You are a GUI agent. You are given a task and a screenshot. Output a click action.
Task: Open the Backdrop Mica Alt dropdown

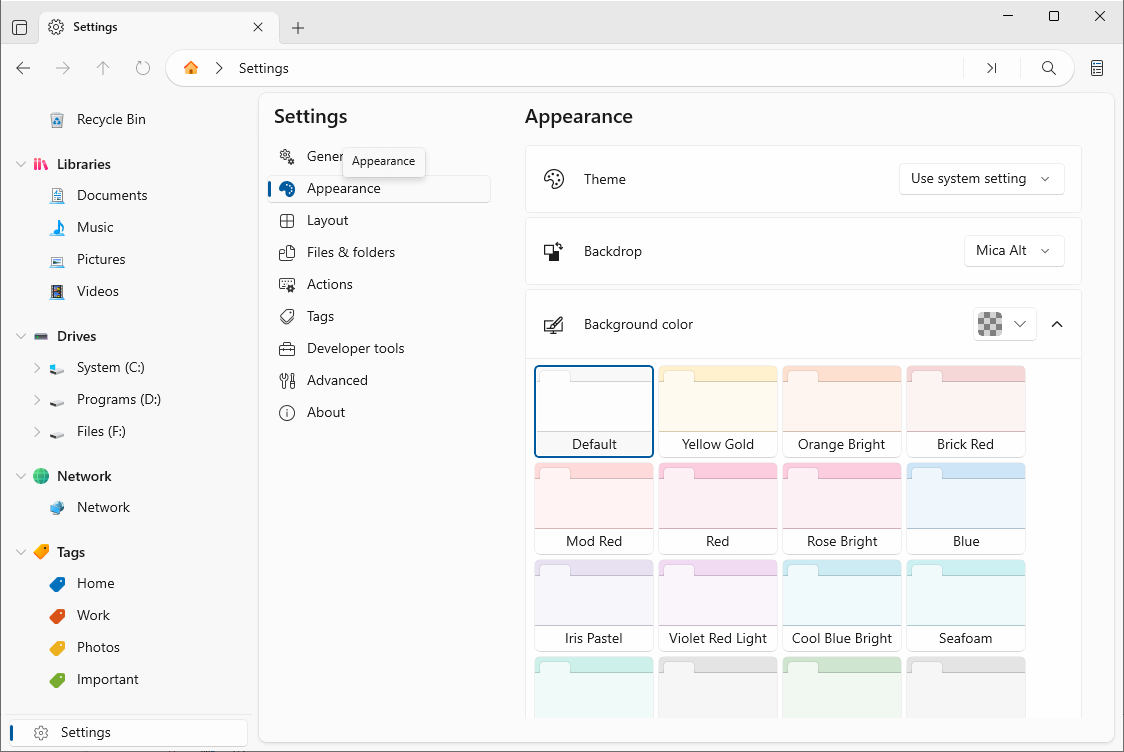[1014, 251]
